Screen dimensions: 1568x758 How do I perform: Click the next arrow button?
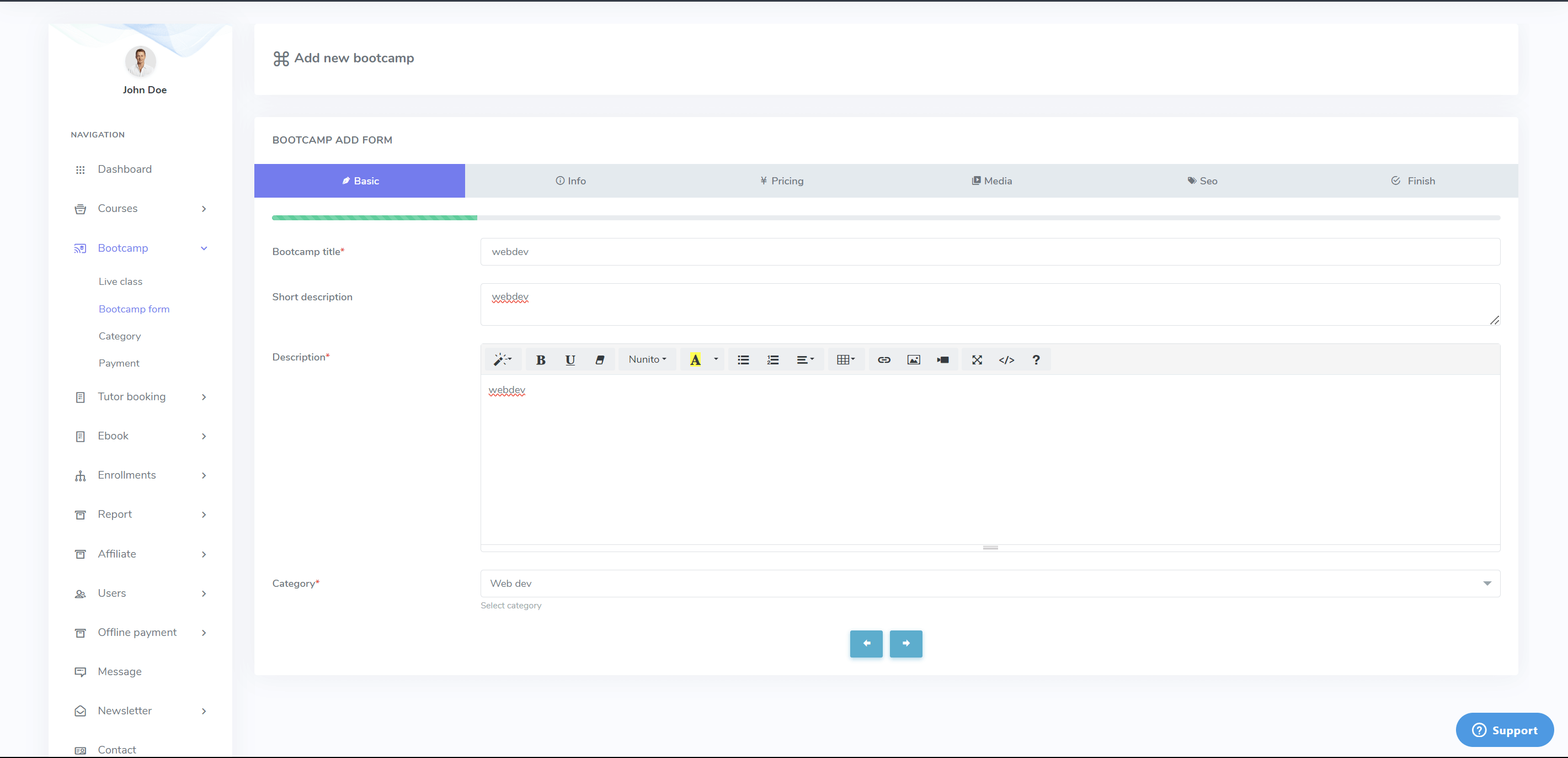(905, 644)
